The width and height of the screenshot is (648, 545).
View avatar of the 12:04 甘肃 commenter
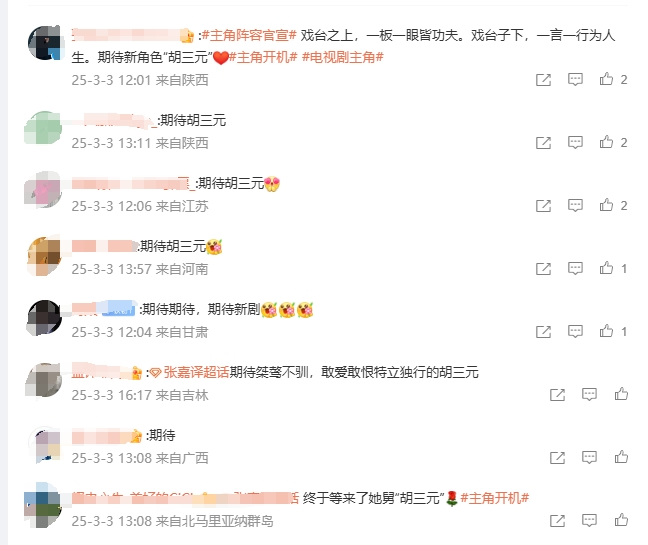[x=45, y=317]
